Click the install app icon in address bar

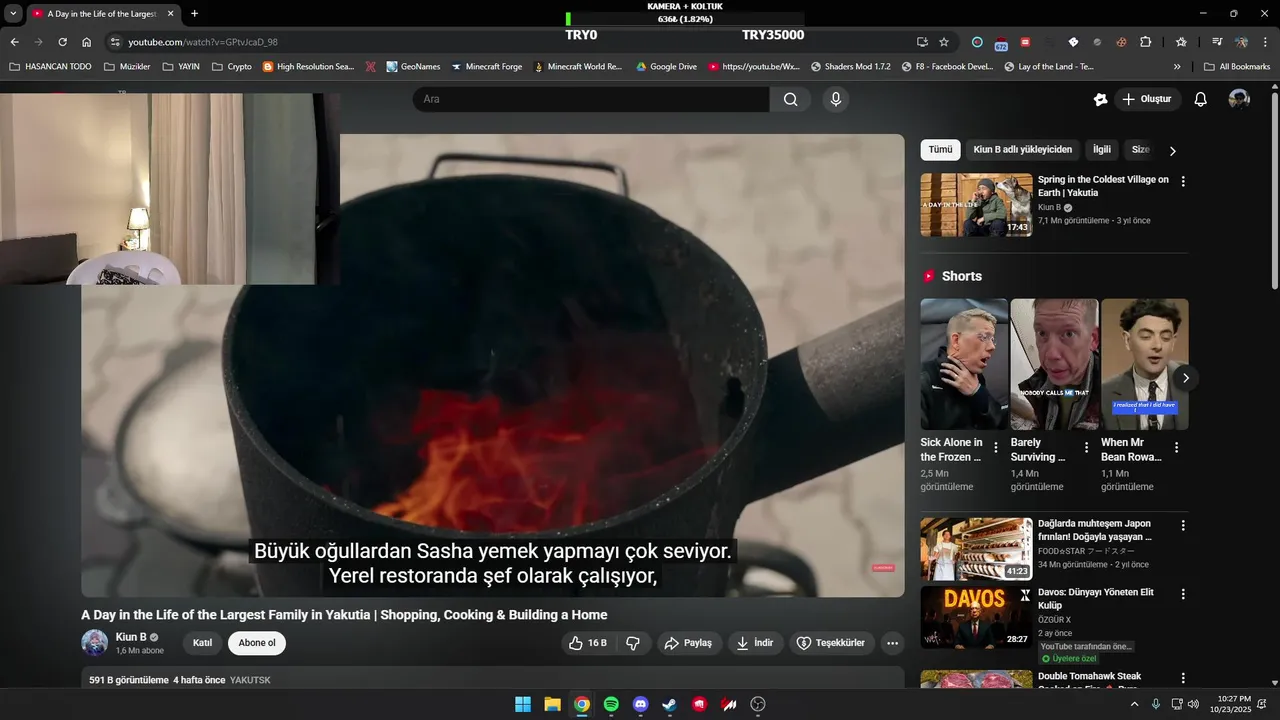tap(922, 42)
